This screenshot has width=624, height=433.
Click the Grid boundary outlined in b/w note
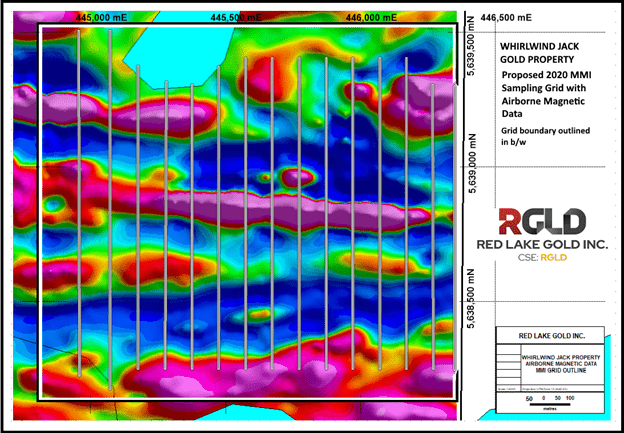coord(545,136)
